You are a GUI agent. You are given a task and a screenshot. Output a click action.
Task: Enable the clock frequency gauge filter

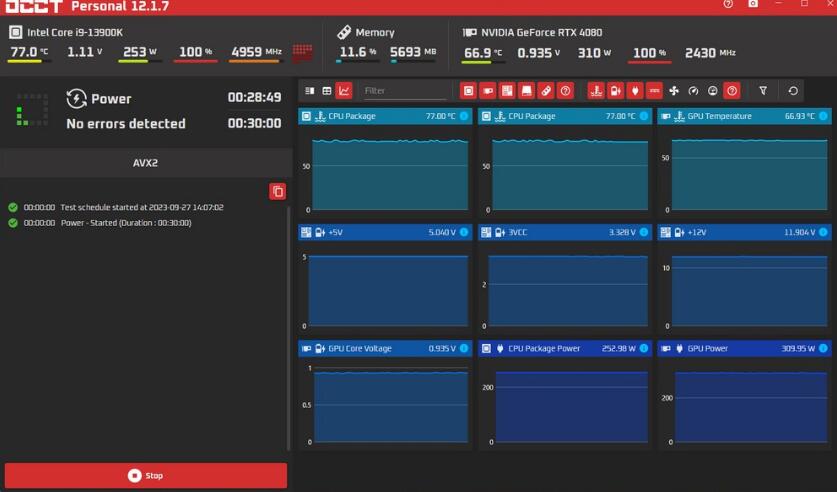pyautogui.click(x=693, y=91)
